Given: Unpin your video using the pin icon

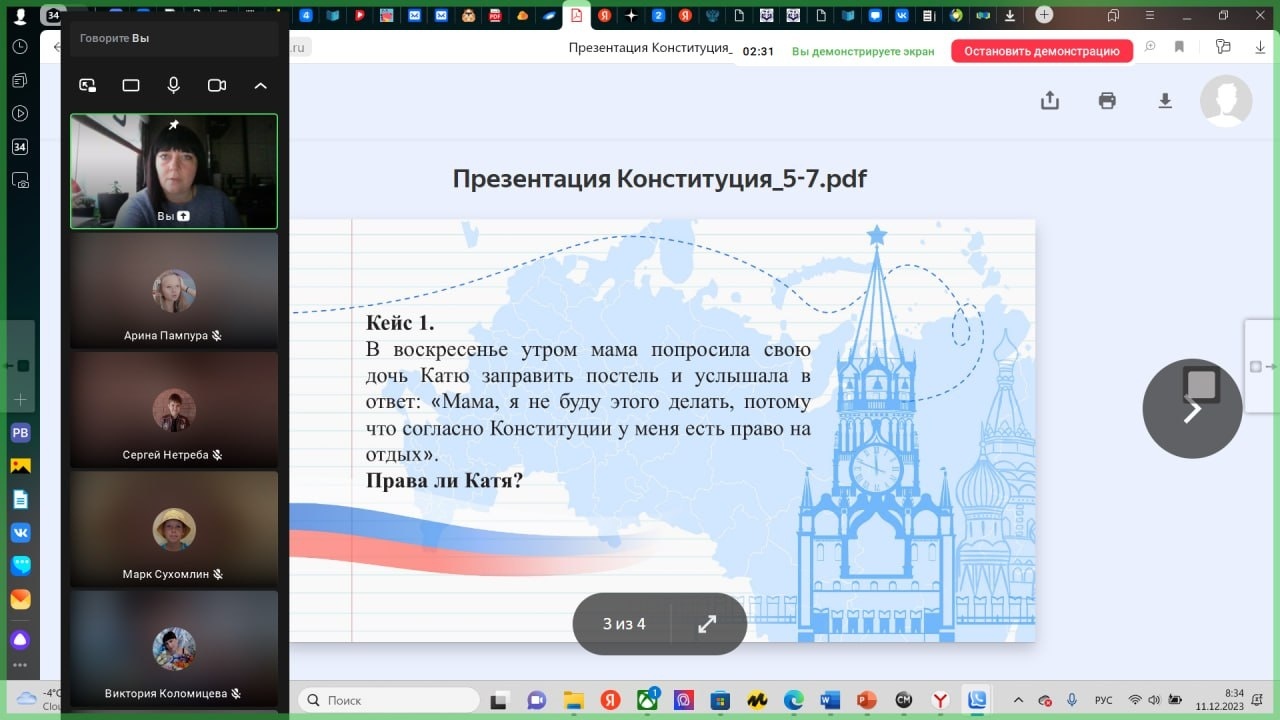Looking at the screenshot, I should (x=174, y=125).
